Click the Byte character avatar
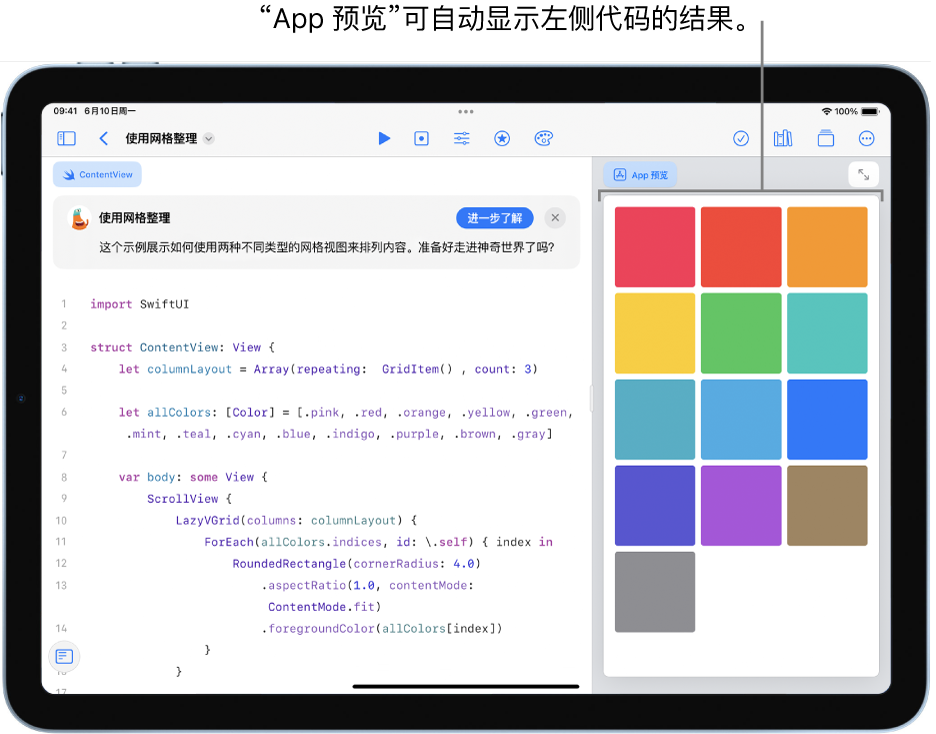The width and height of the screenshot is (936, 734). (80, 218)
